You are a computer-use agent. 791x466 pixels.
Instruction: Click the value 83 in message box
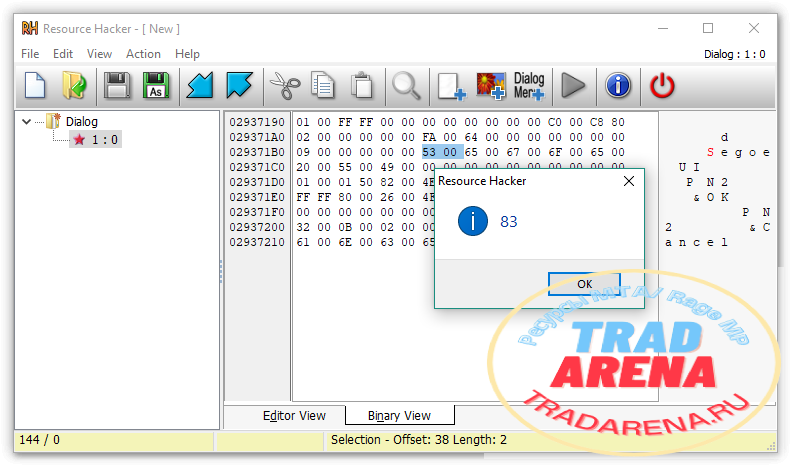click(x=508, y=221)
